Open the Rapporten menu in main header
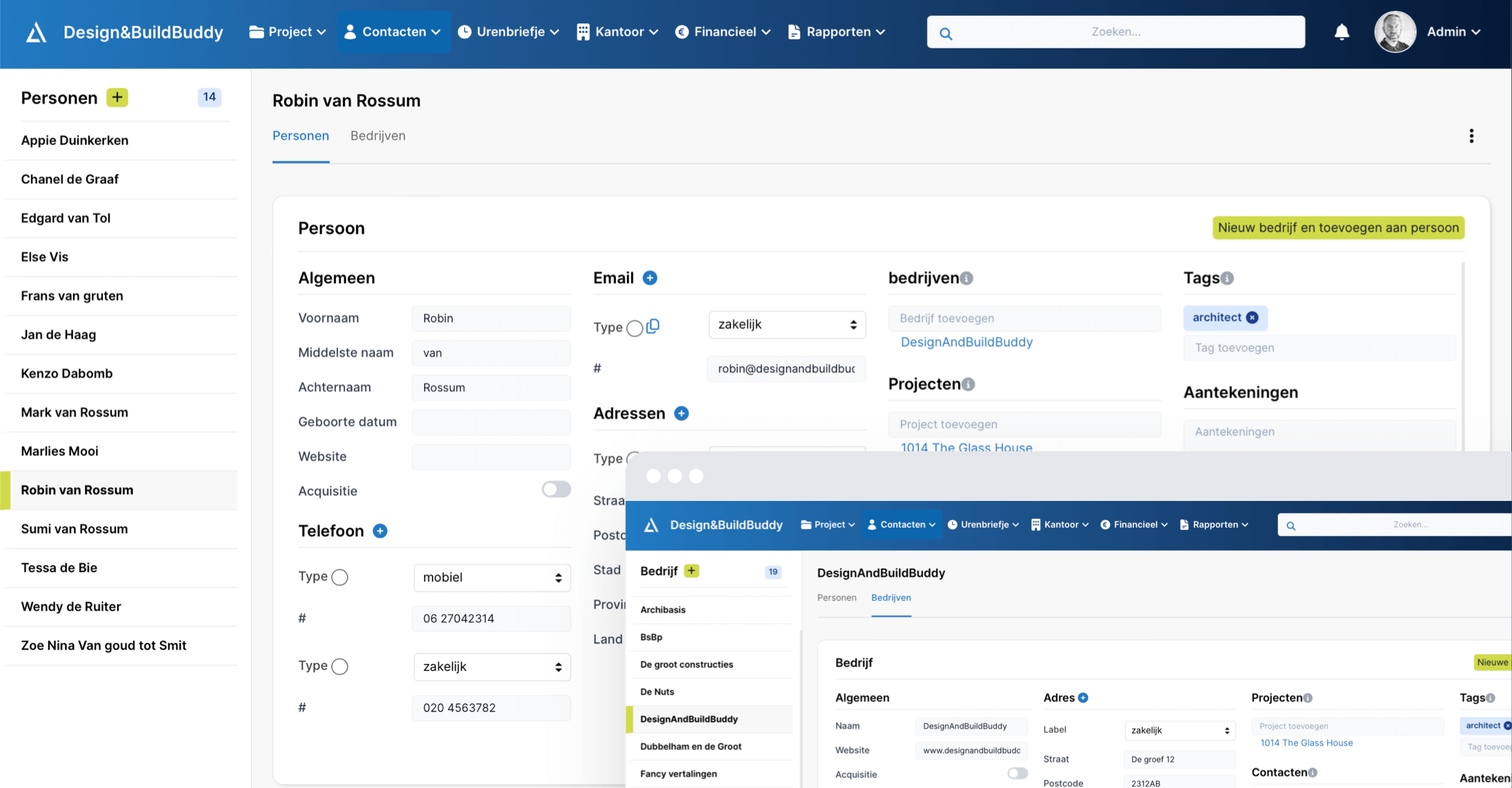The height and width of the screenshot is (788, 1512). coord(837,32)
